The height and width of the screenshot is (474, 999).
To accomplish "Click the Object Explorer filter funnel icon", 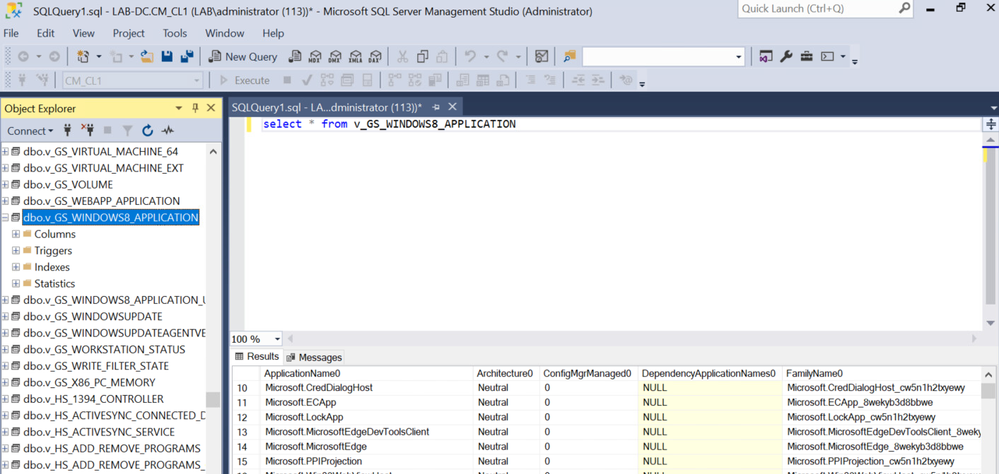I will pos(127,131).
